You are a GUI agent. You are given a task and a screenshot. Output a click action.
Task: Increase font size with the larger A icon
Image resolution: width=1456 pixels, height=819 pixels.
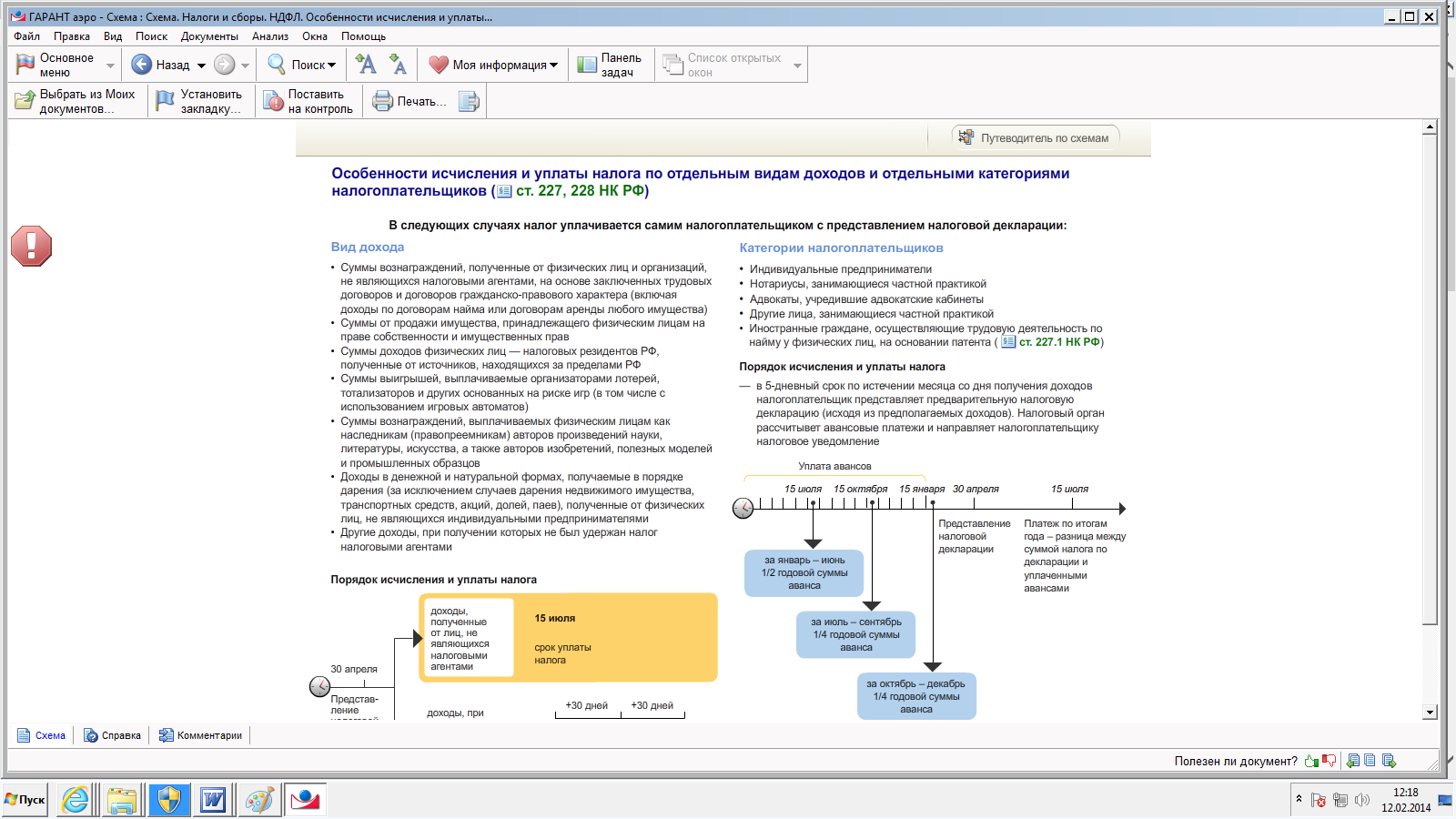click(366, 64)
